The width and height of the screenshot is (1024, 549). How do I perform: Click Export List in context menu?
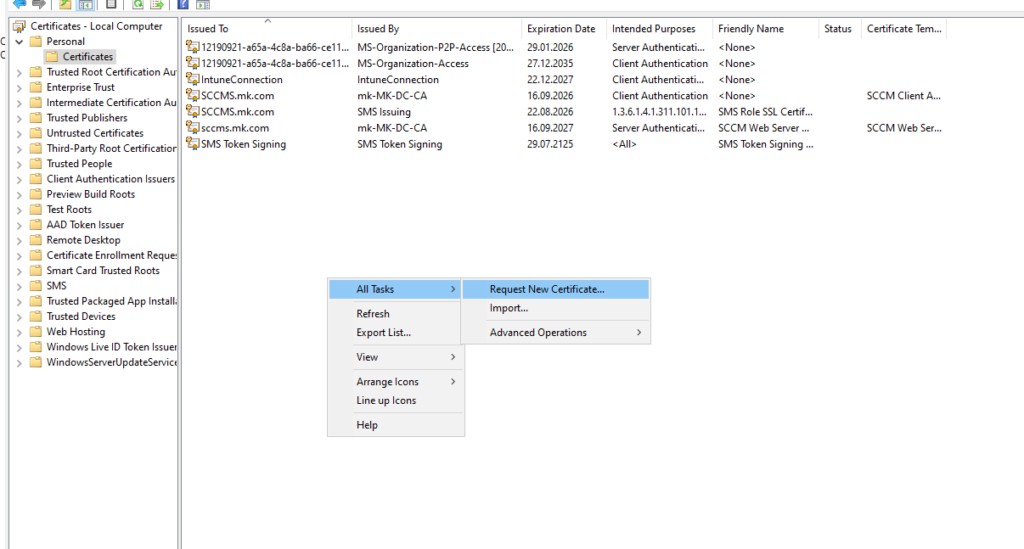(383, 333)
